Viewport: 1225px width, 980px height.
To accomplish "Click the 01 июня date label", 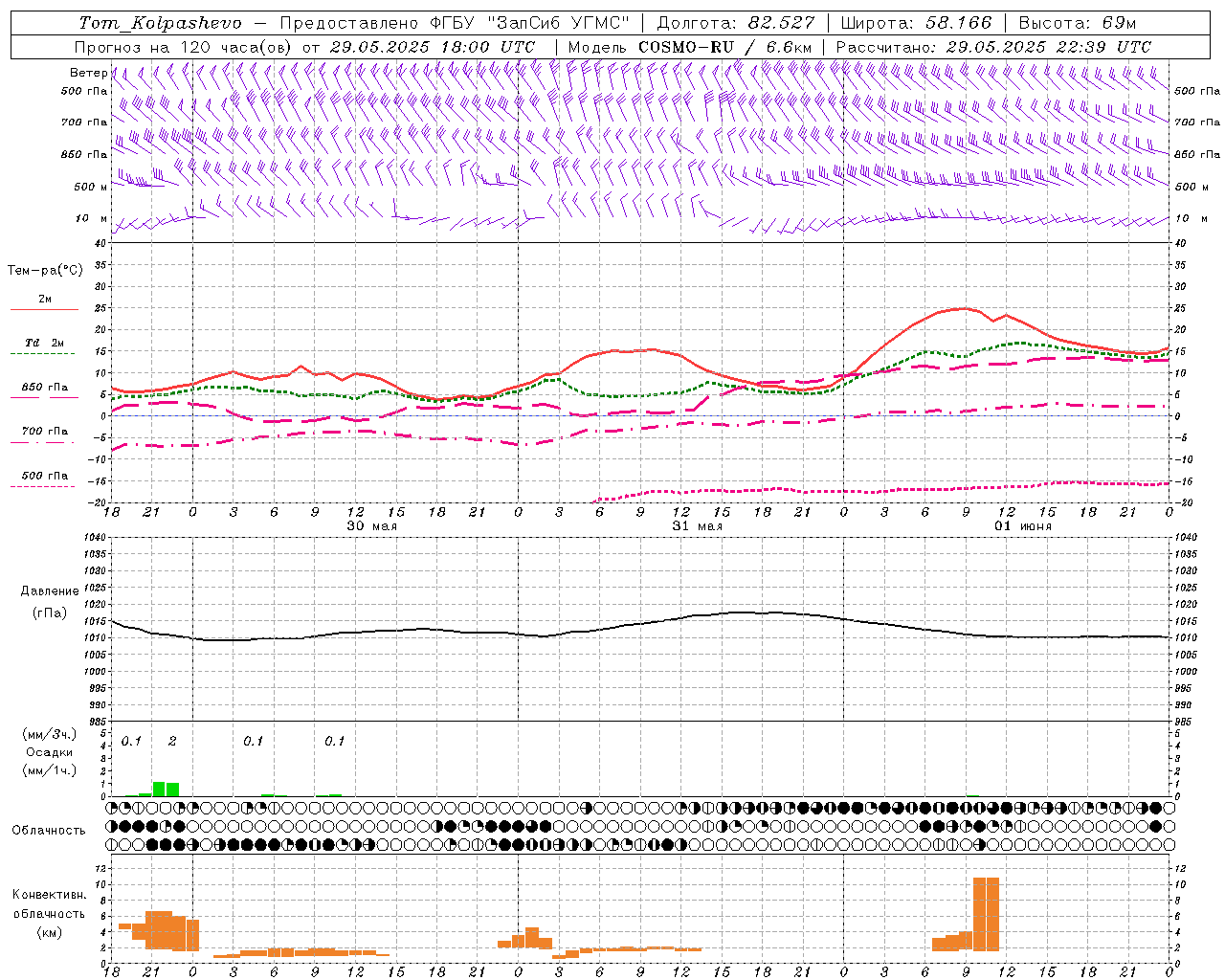I will pos(1023,526).
